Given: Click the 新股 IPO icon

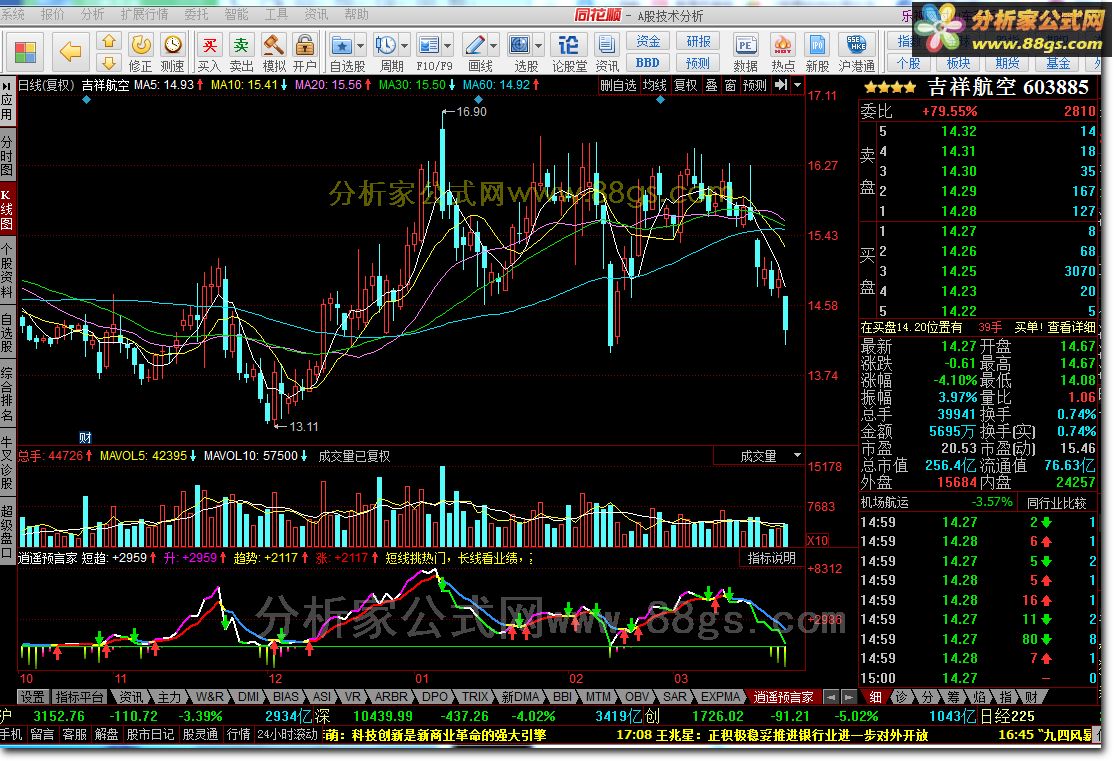Looking at the screenshot, I should pyautogui.click(x=817, y=45).
